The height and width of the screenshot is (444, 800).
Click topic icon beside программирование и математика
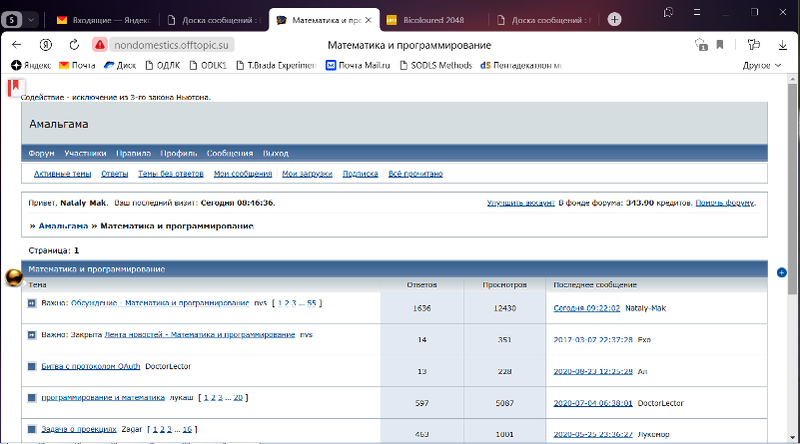click(x=32, y=398)
